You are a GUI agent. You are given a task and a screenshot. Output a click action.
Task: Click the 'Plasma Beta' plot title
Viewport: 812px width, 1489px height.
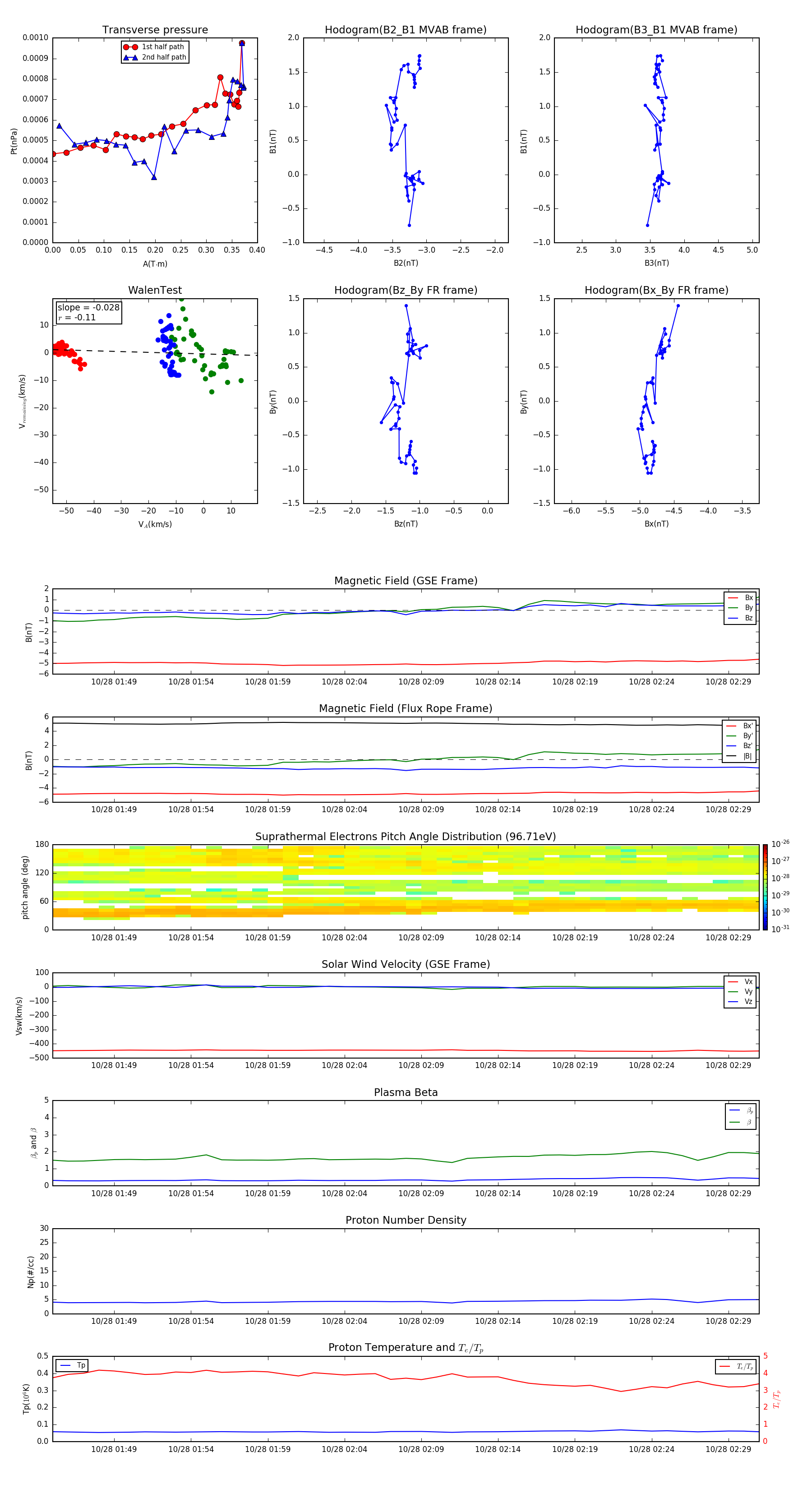click(x=406, y=1093)
